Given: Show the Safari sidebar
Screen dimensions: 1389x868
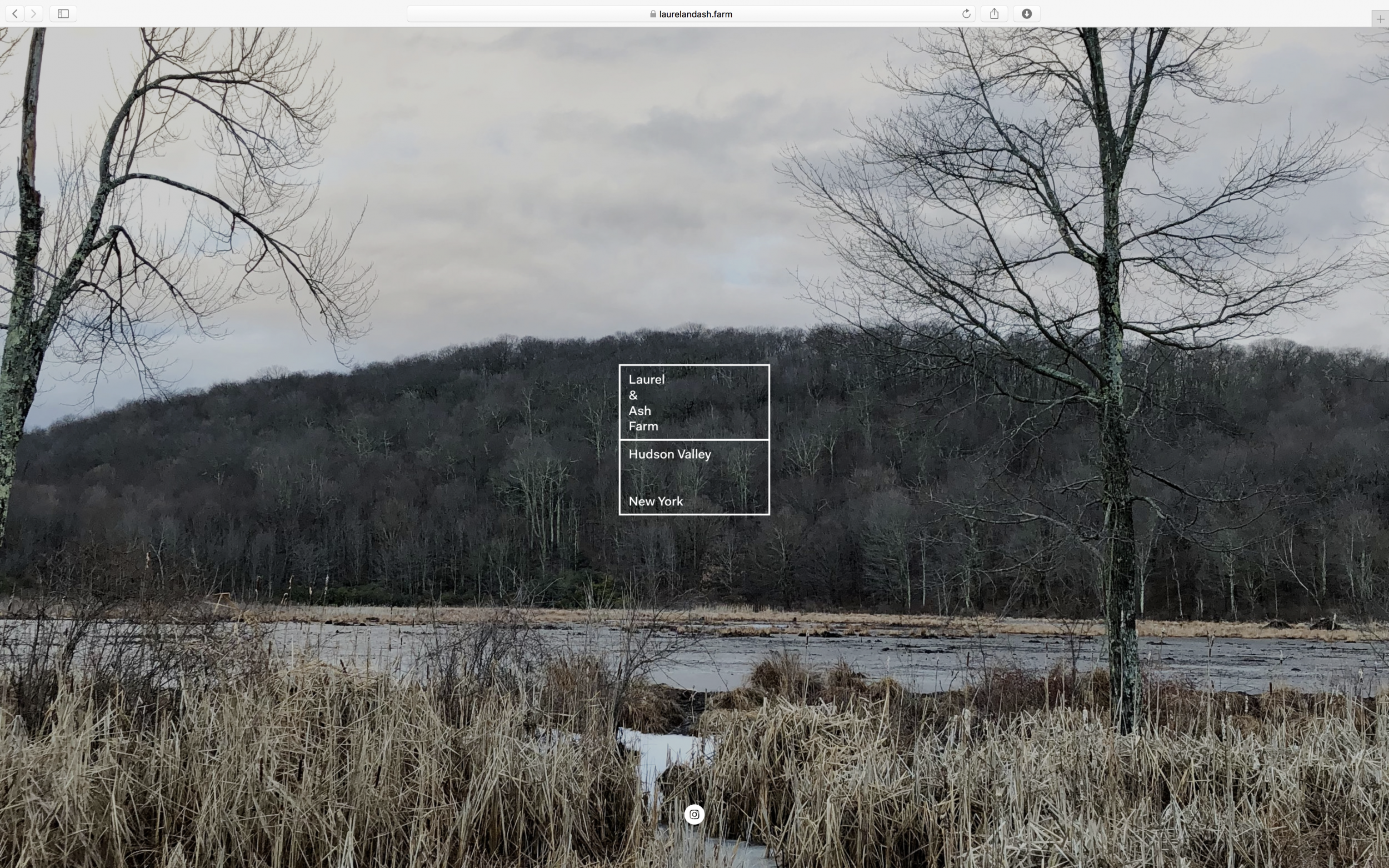Looking at the screenshot, I should (63, 14).
